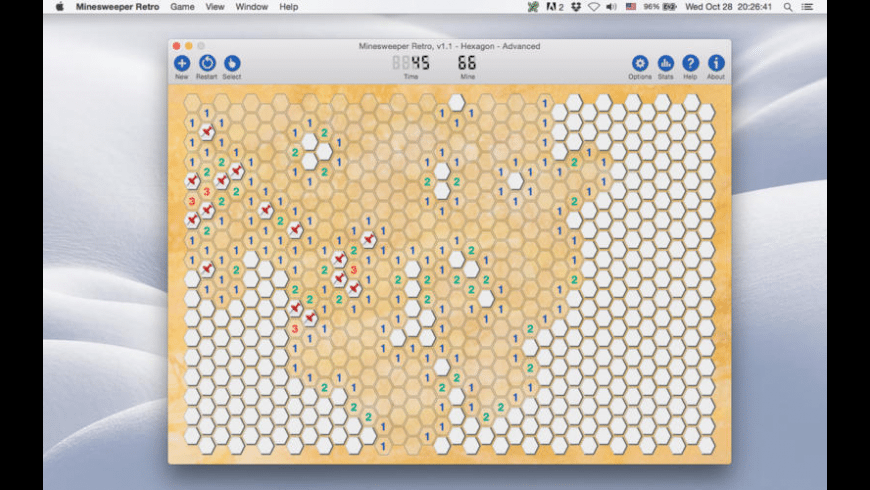
Task: Open the Window menu
Action: 251,7
